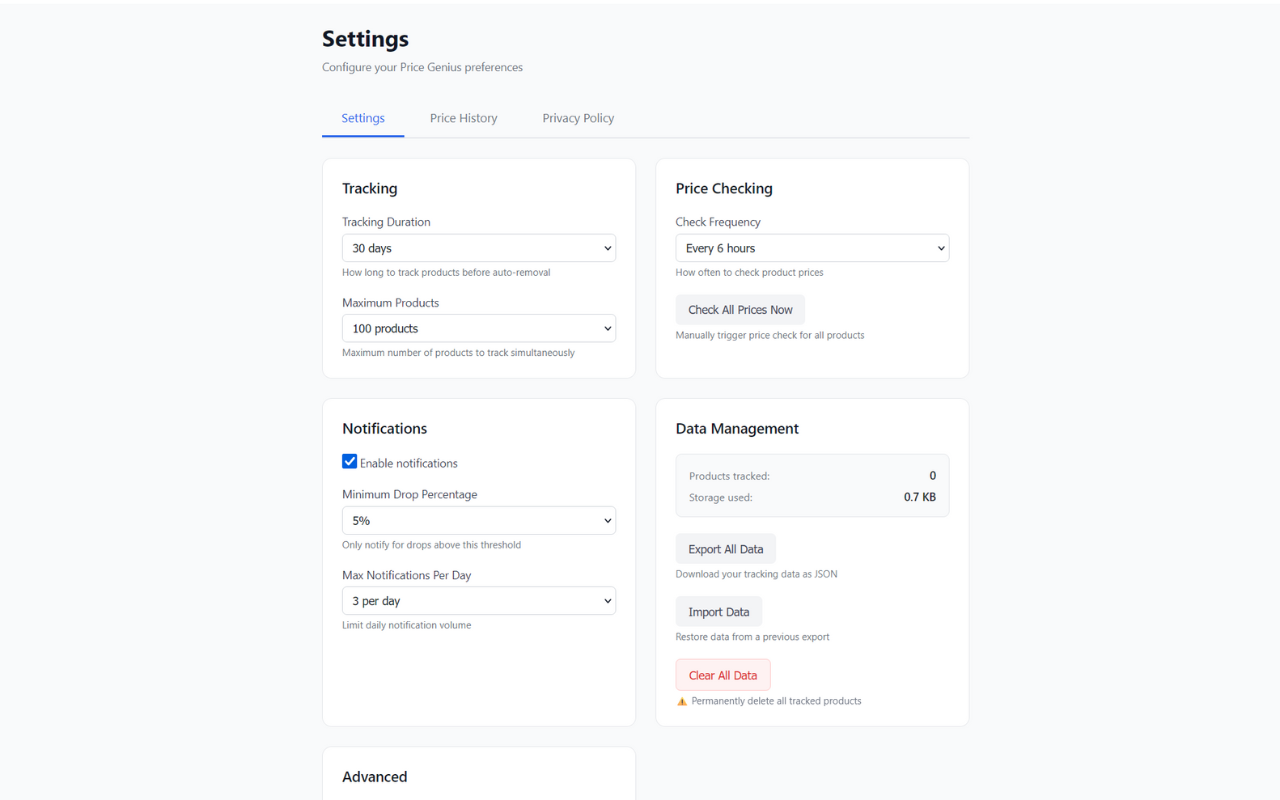1280x800 pixels.
Task: Click the Settings page title
Action: pyautogui.click(x=365, y=39)
